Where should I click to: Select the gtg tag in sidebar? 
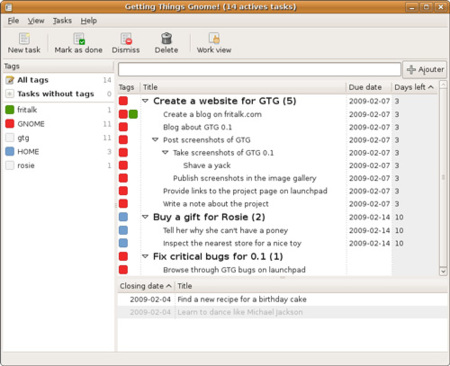[58, 138]
